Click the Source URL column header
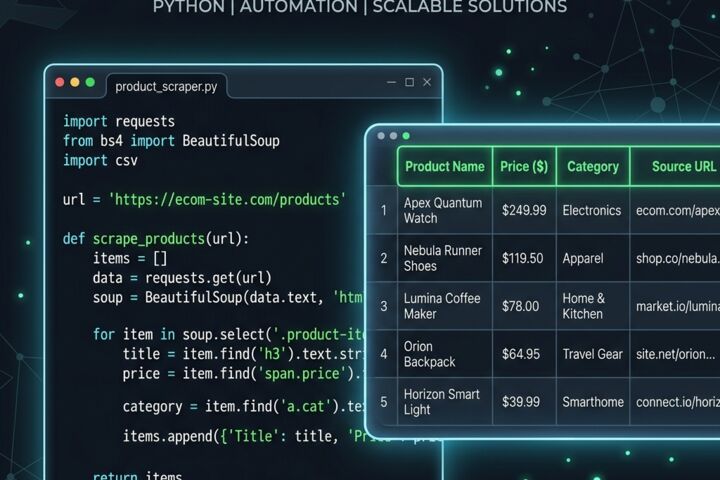The width and height of the screenshot is (720, 480). click(675, 166)
